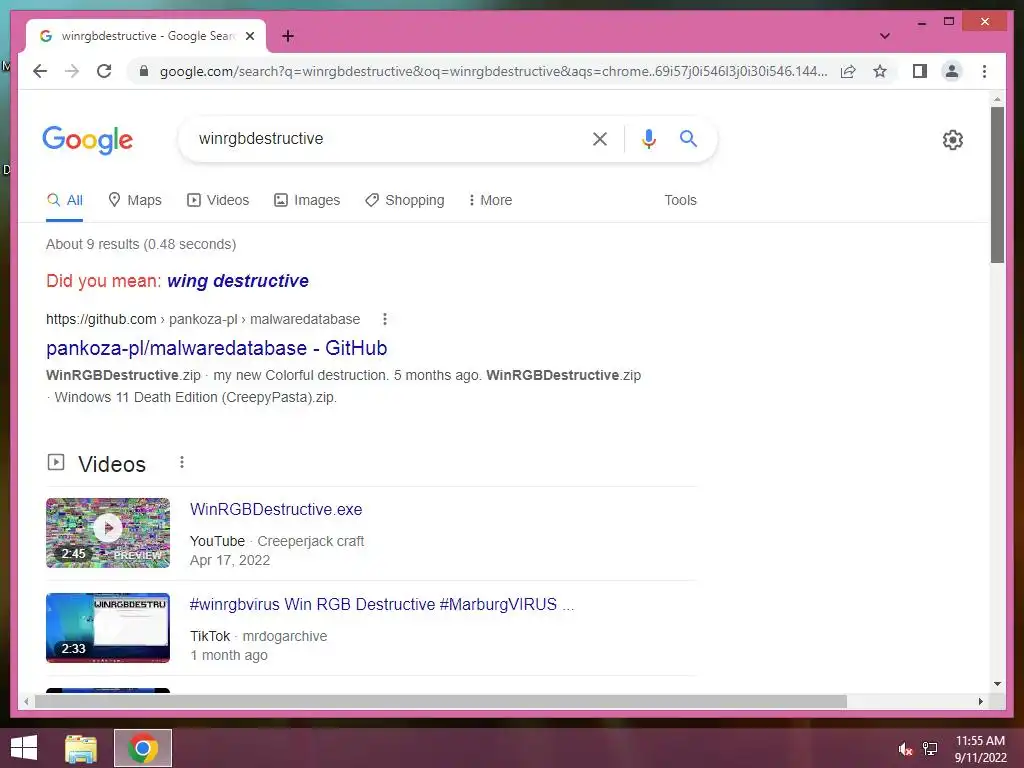The height and width of the screenshot is (768, 1024).
Task: Click the muted volume tray icon
Action: click(905, 749)
